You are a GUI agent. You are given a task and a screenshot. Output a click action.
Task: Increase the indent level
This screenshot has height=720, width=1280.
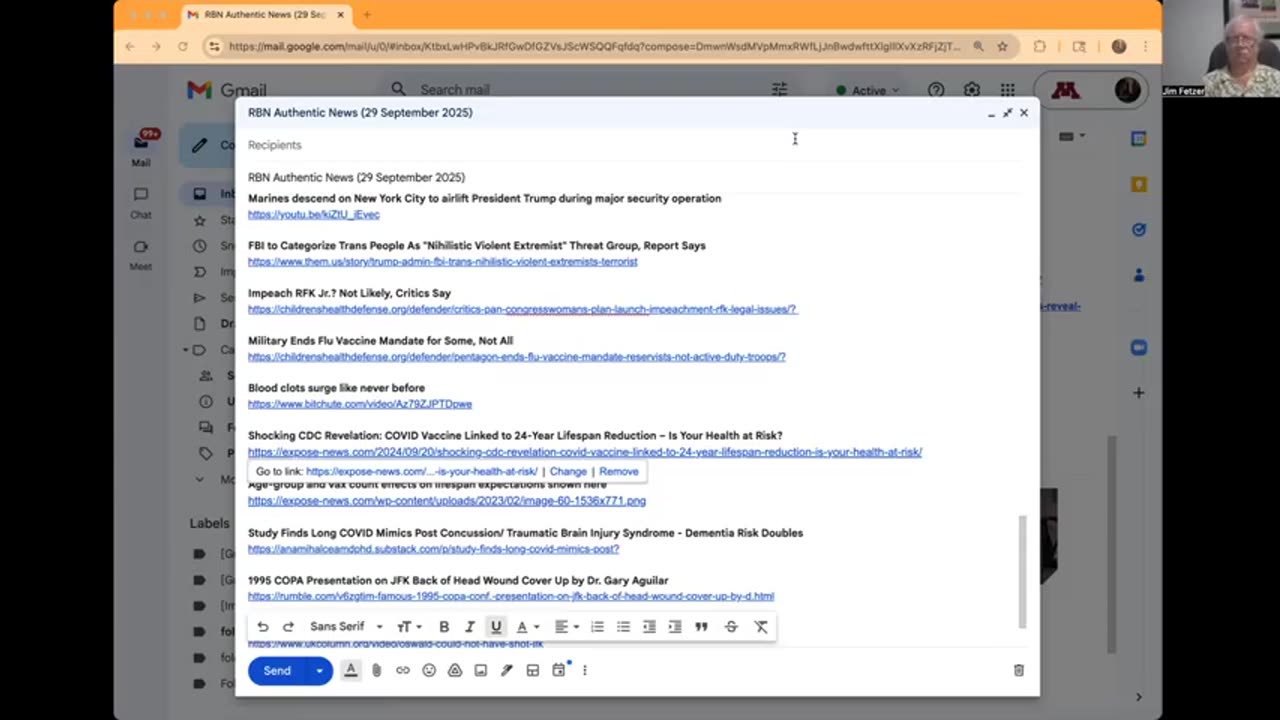point(675,627)
